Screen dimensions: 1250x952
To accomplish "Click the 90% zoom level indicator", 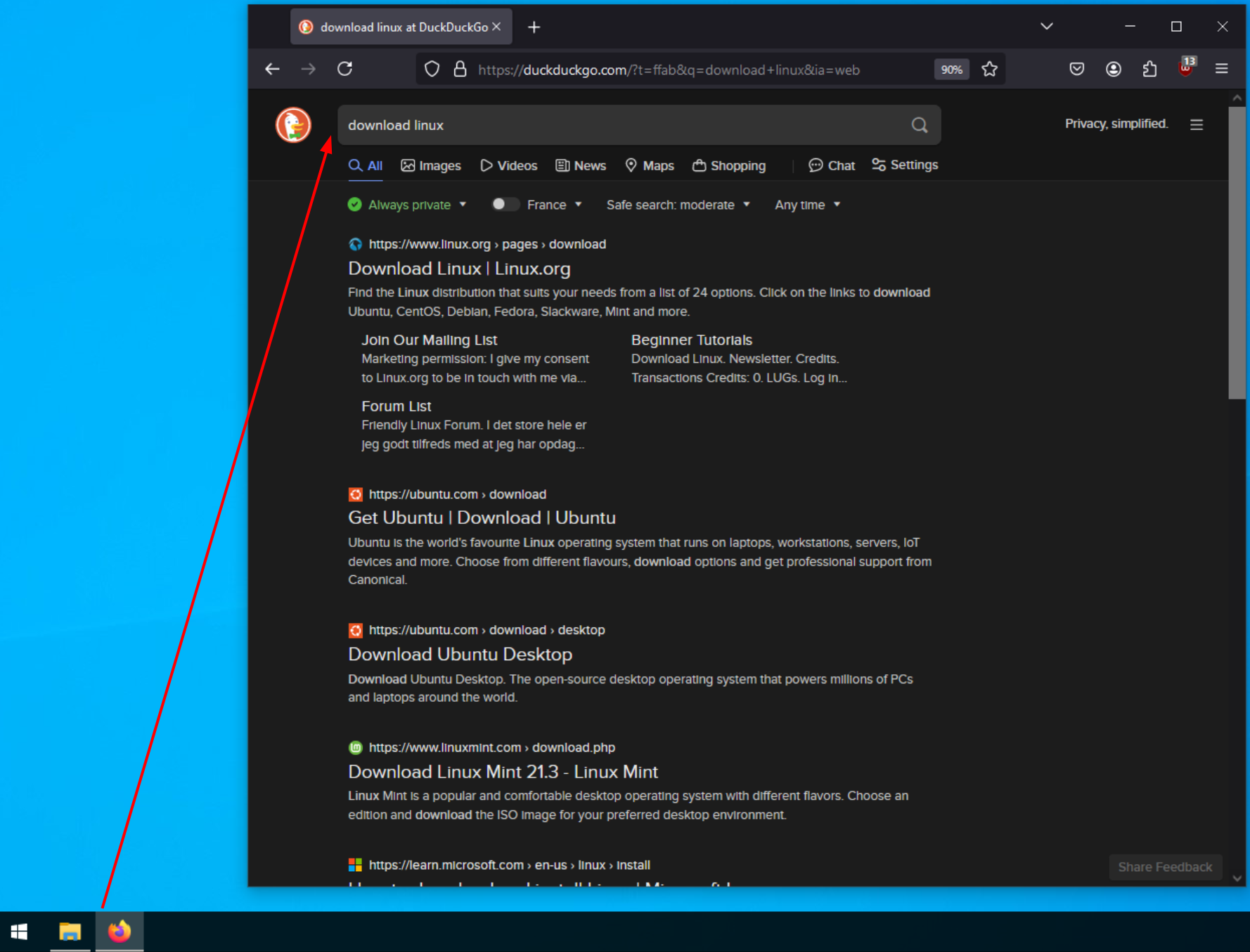I will pos(951,69).
